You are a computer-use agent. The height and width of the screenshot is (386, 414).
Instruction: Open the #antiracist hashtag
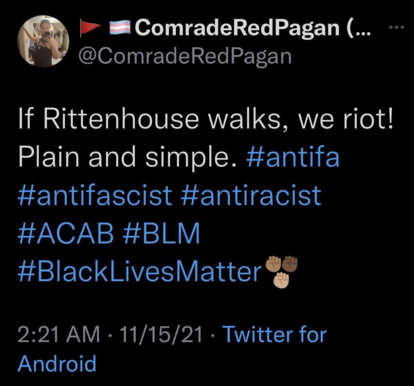pos(251,195)
